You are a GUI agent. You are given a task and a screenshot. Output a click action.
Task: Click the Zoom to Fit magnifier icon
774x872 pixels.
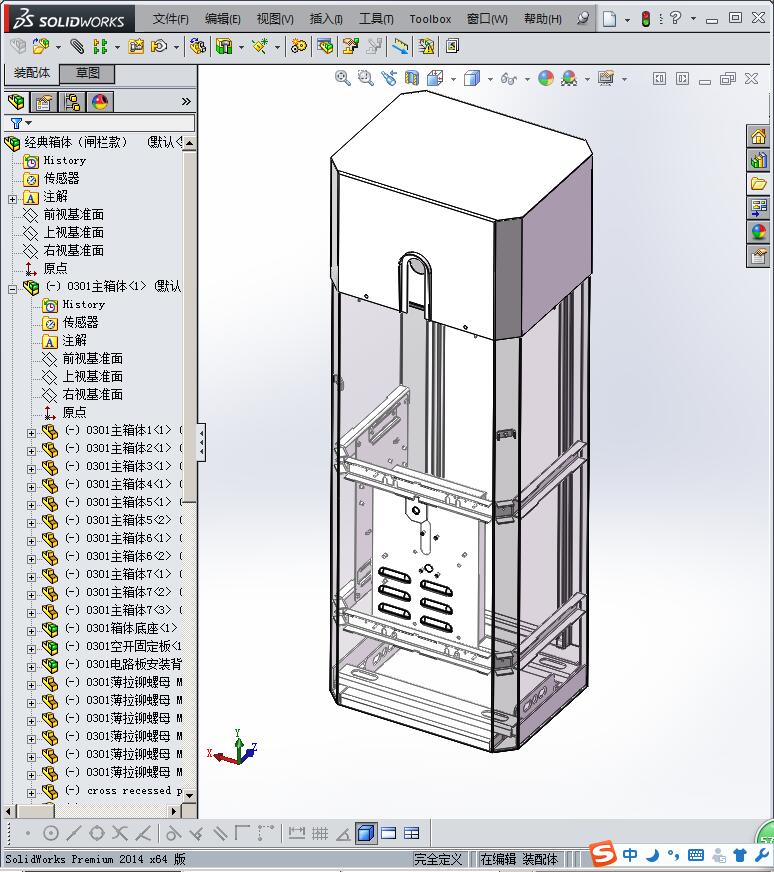(x=343, y=78)
